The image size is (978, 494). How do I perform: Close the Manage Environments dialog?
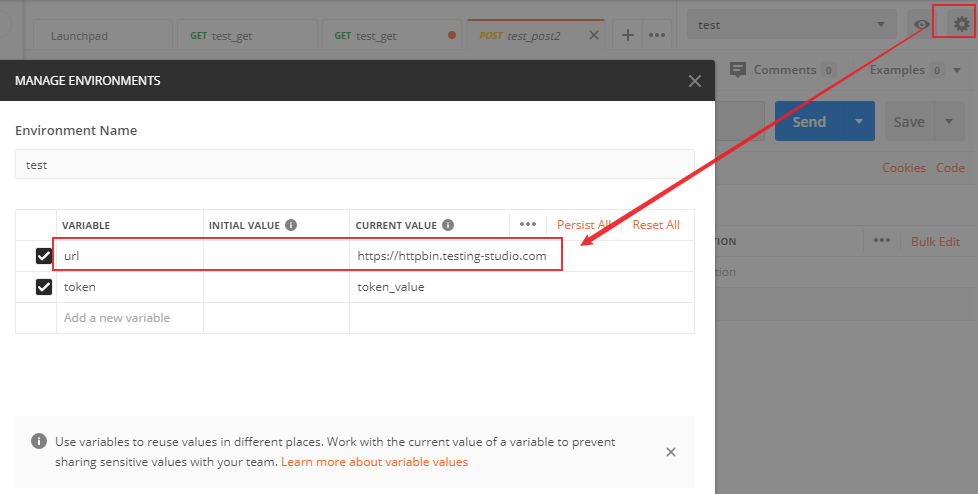coord(694,81)
